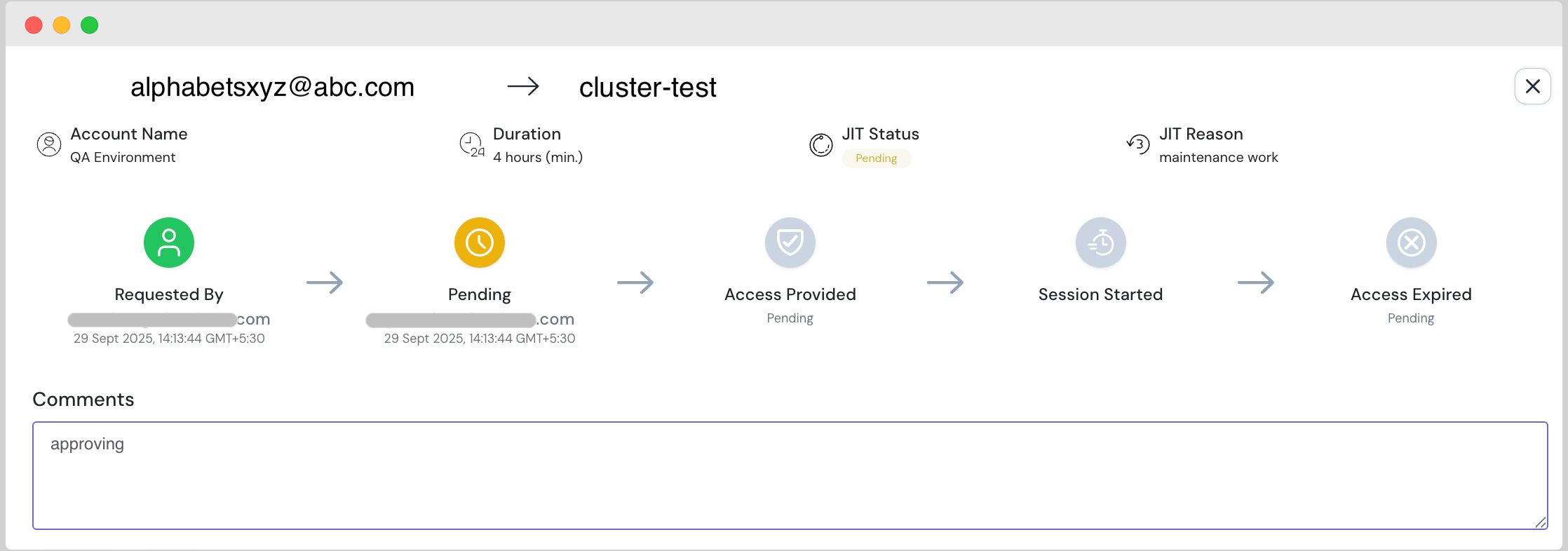Click arrow between Session Started and Access Expired

(1256, 283)
